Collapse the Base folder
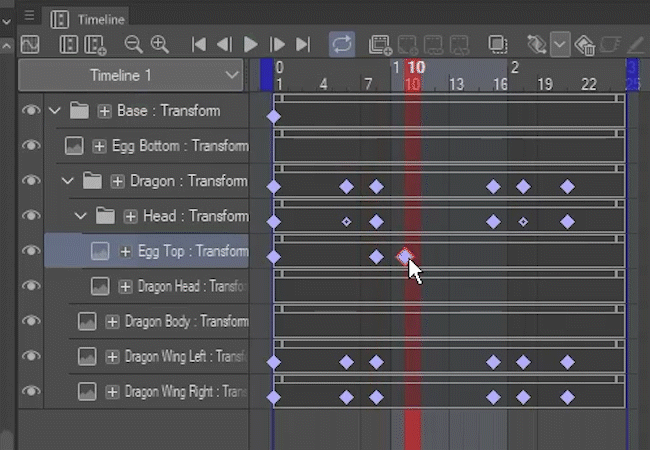The width and height of the screenshot is (650, 450). tap(54, 111)
